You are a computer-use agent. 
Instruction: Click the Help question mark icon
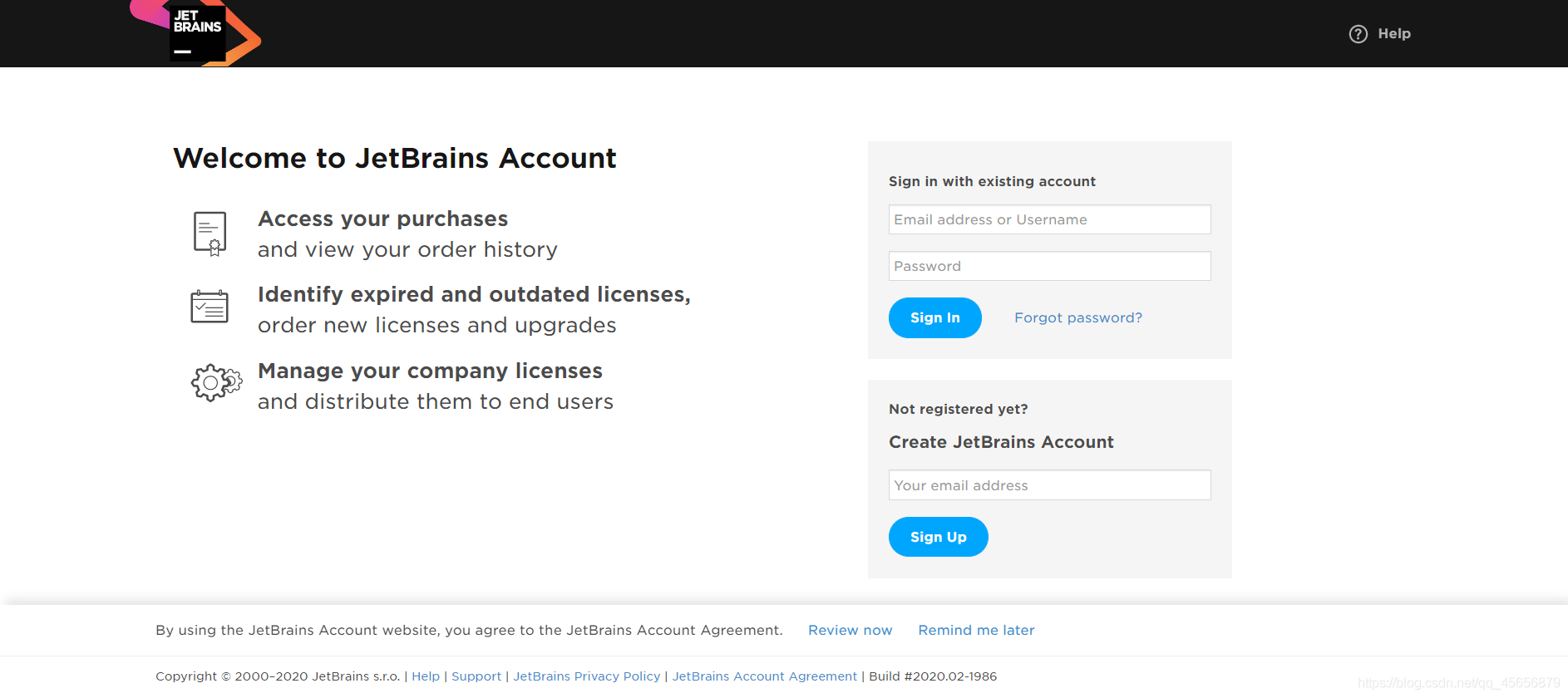coord(1358,34)
